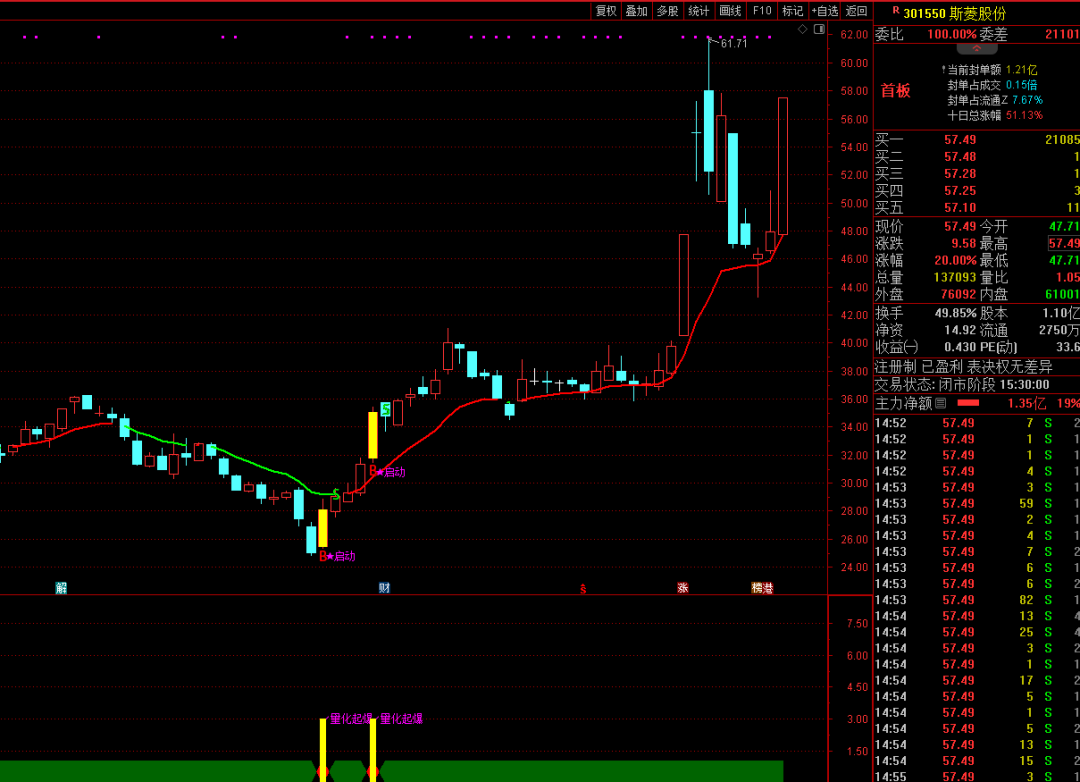Click the red 主力净额 bar indicator
Screen dimensions: 1080x782
[968, 403]
